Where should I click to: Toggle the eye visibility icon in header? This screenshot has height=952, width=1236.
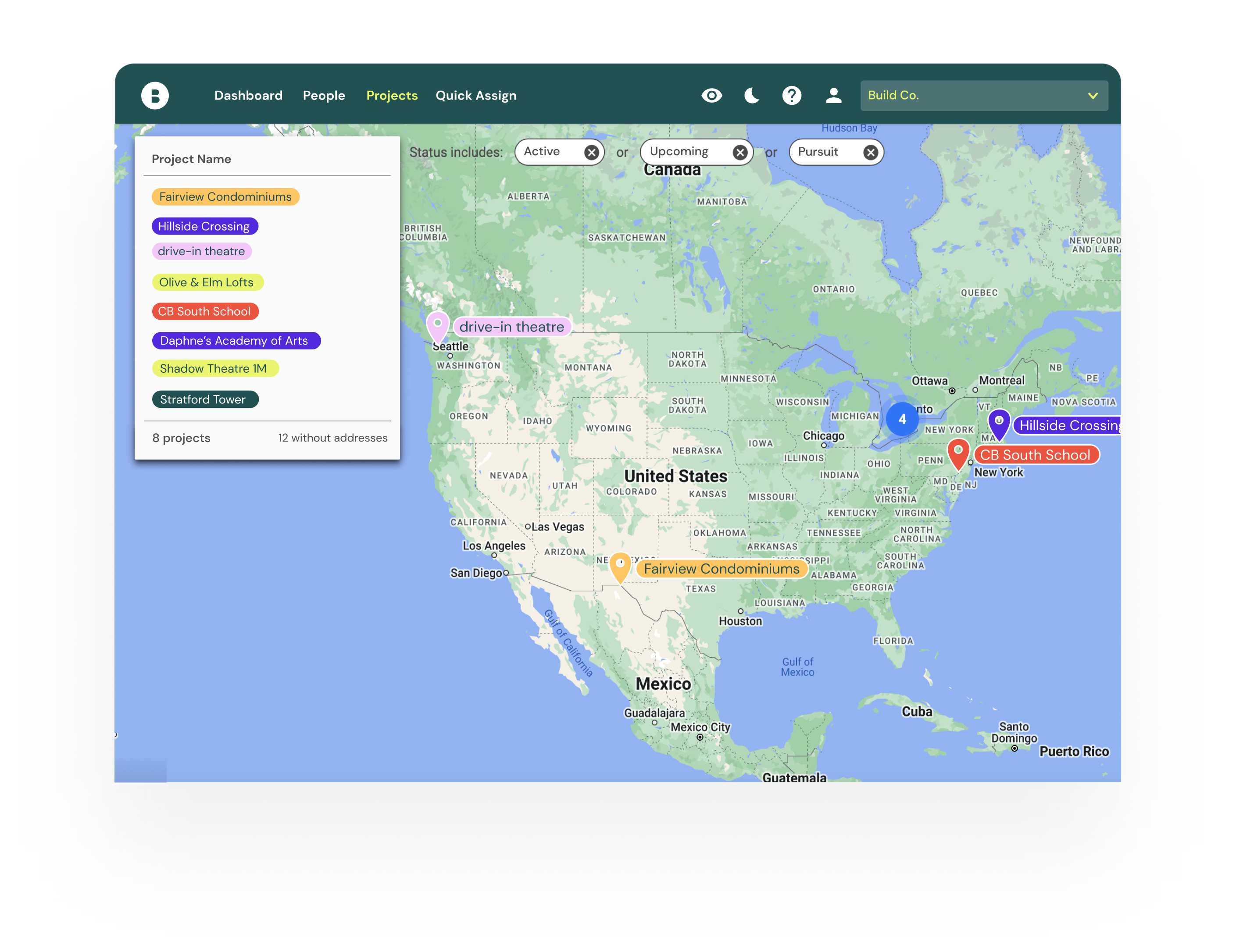tap(711, 96)
